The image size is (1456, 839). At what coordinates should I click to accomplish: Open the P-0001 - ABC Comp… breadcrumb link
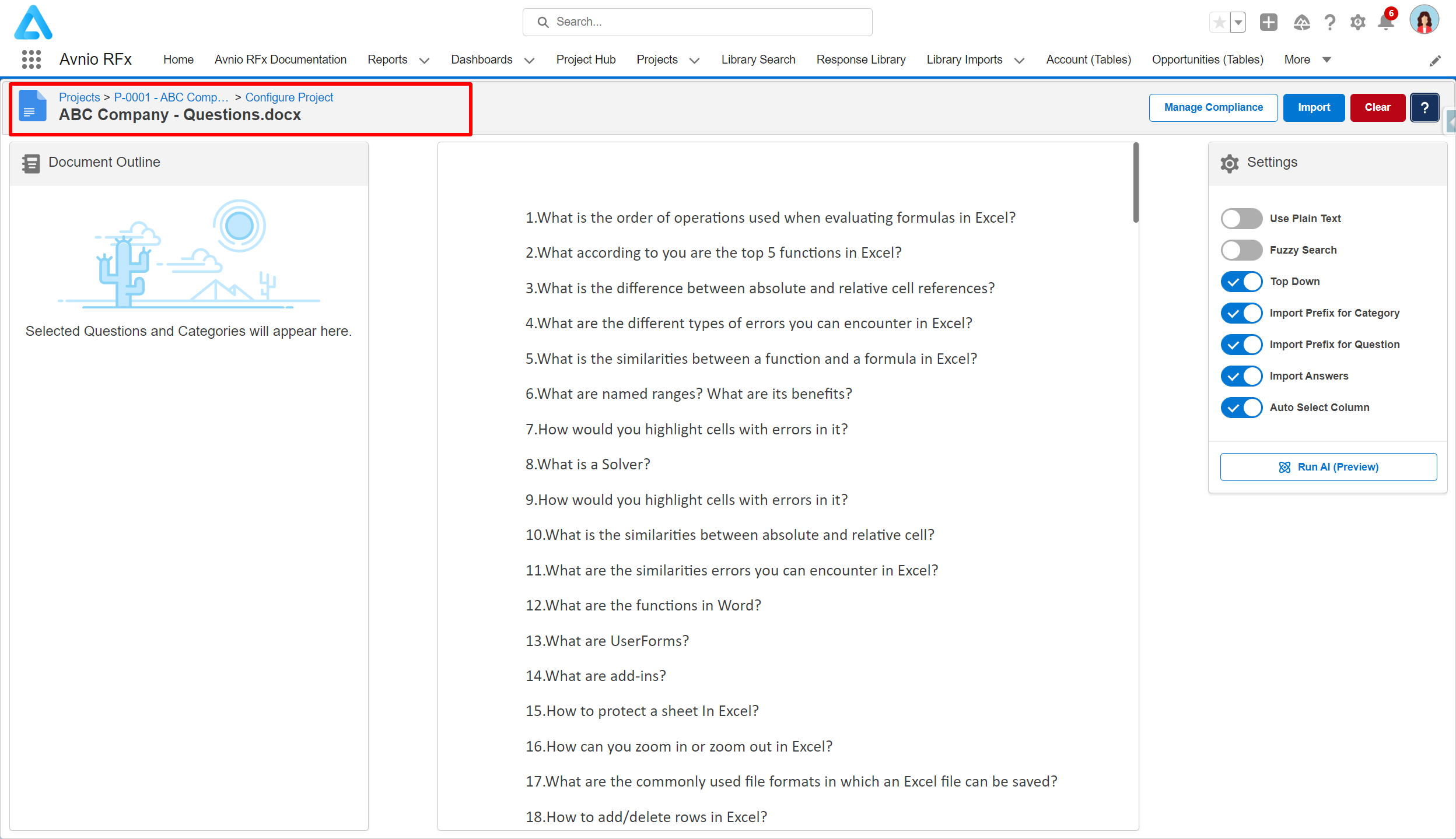171,97
